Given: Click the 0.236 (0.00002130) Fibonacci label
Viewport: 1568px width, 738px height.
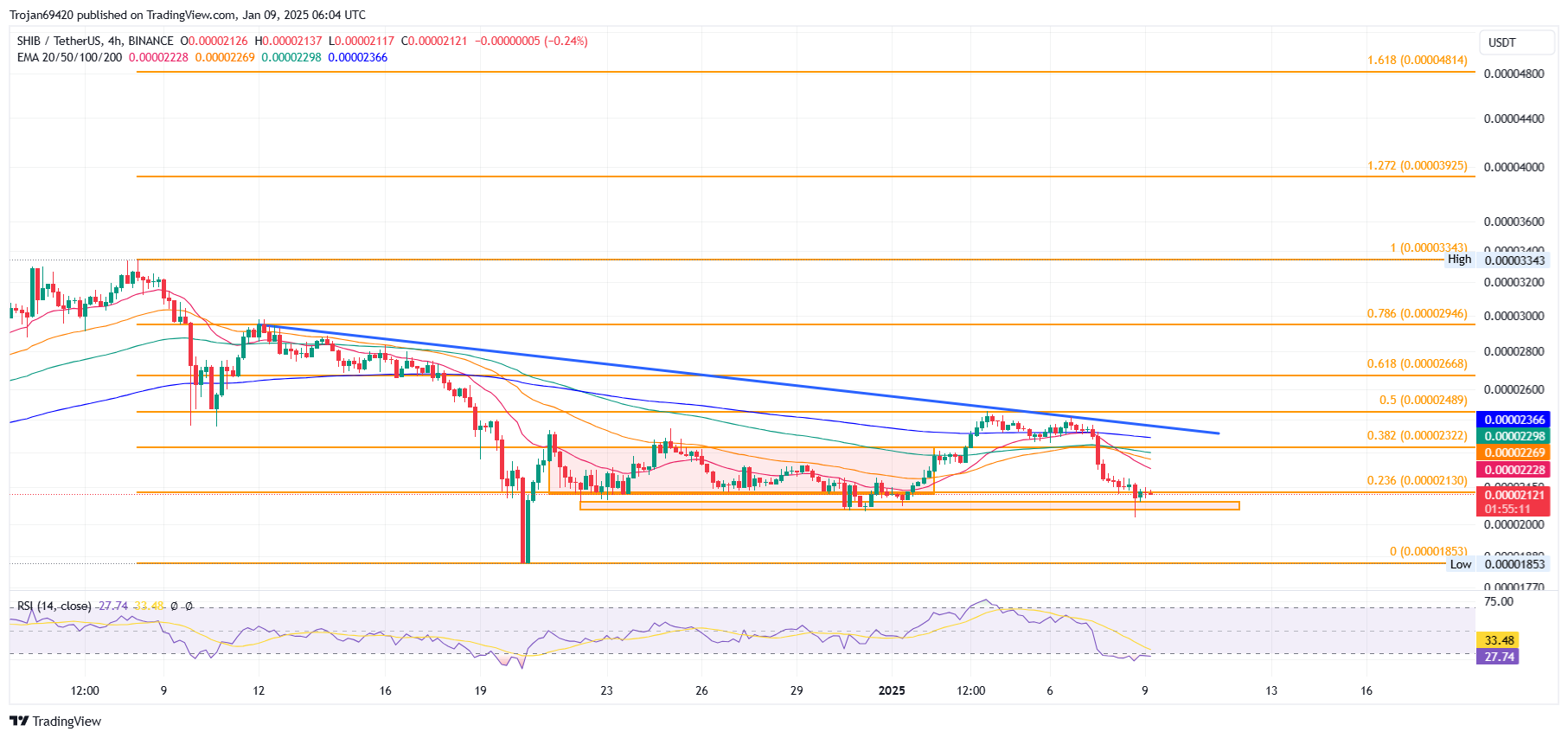Looking at the screenshot, I should click(1417, 480).
